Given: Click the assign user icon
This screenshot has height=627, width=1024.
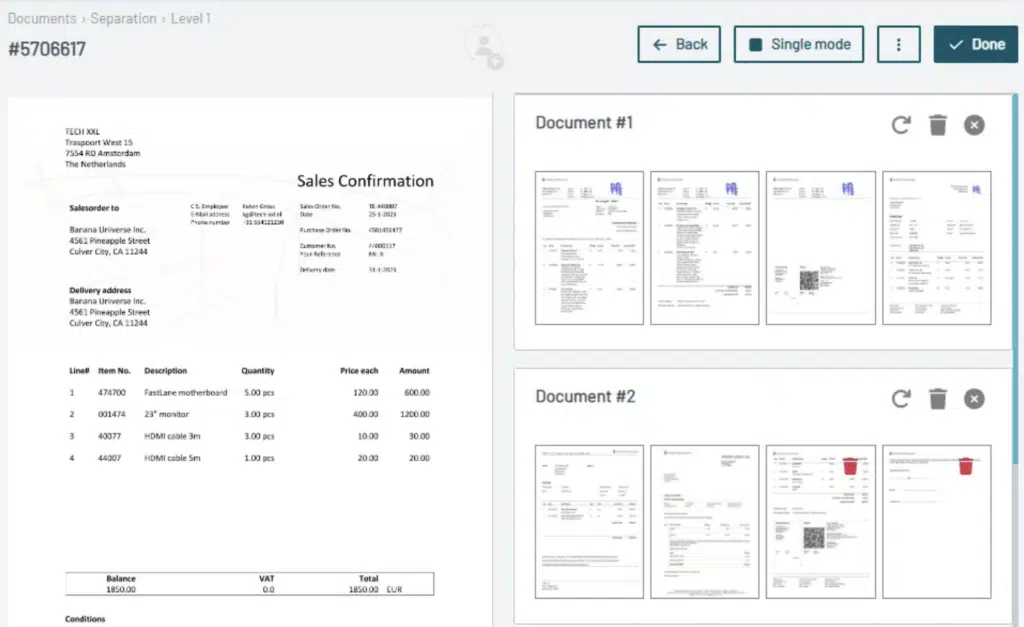Looking at the screenshot, I should point(485,47).
